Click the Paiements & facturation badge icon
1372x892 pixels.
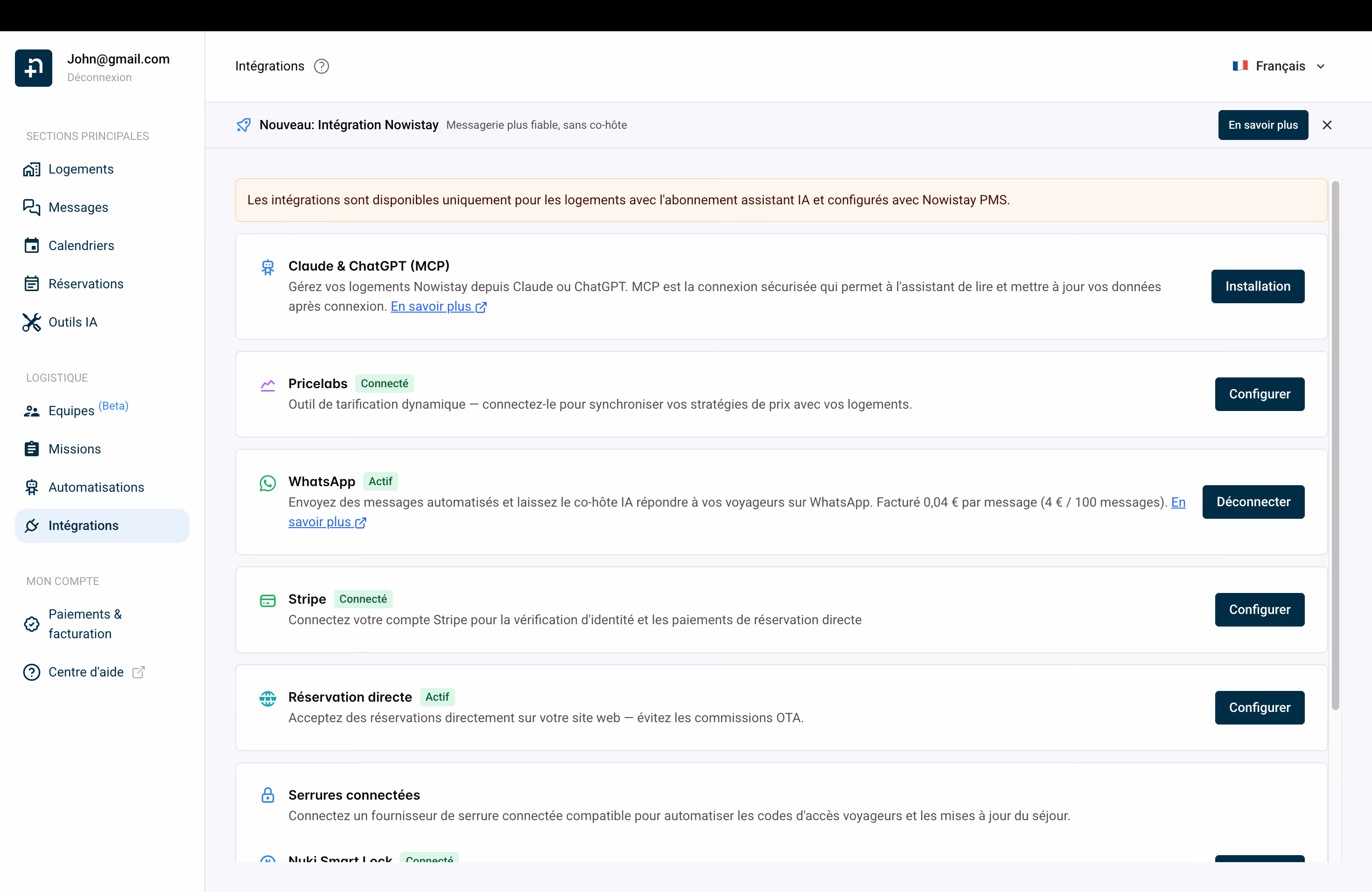pyautogui.click(x=32, y=624)
